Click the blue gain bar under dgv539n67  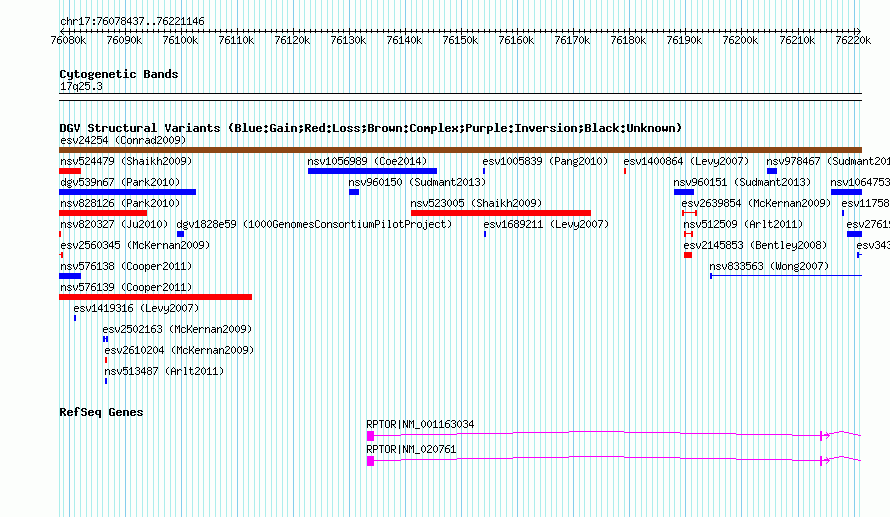128,192
